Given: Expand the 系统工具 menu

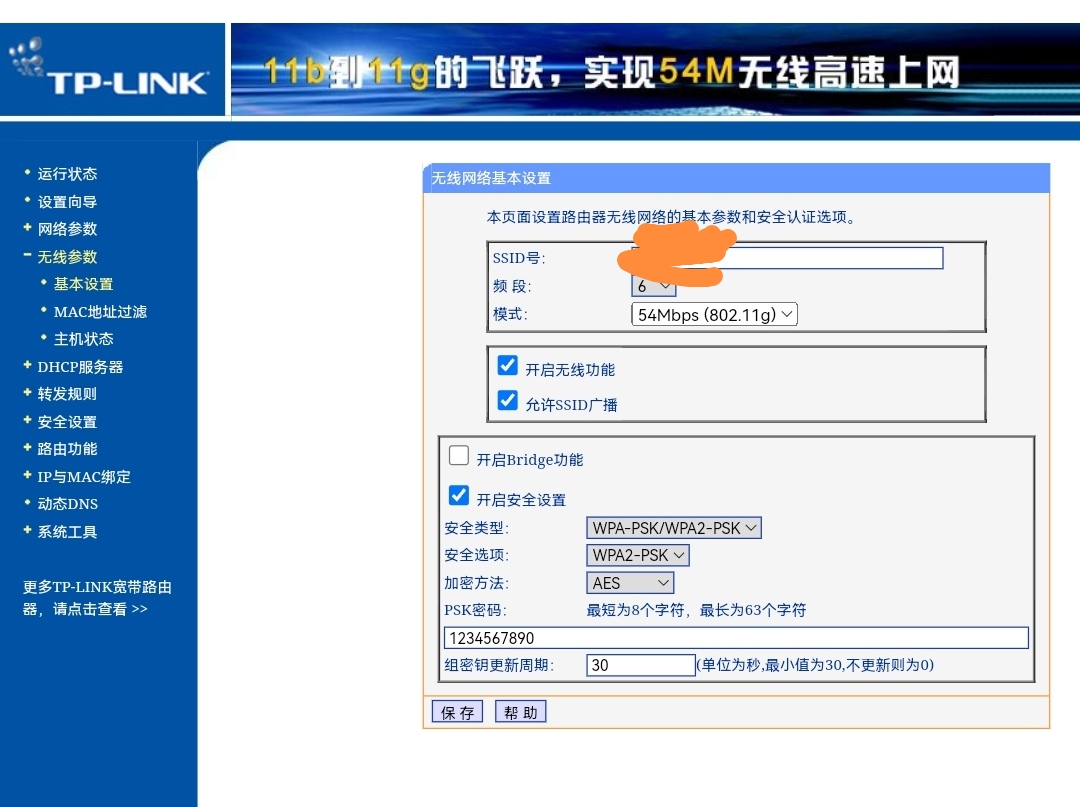Looking at the screenshot, I should (67, 532).
